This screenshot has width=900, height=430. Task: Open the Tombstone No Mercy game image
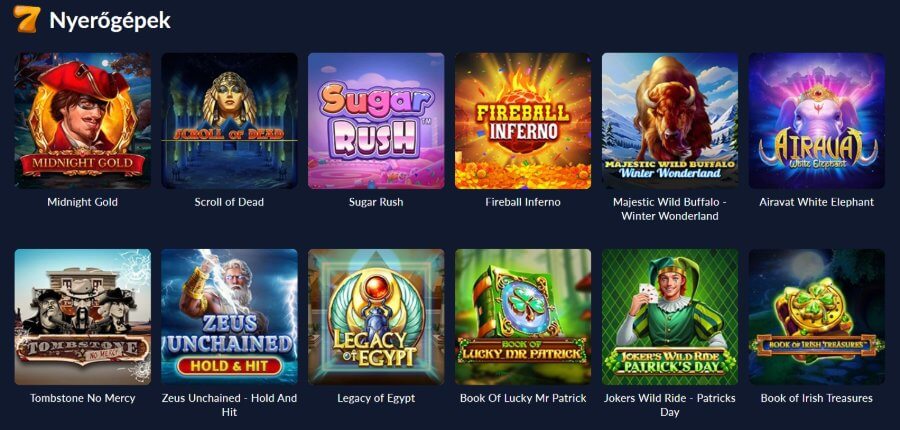click(83, 317)
